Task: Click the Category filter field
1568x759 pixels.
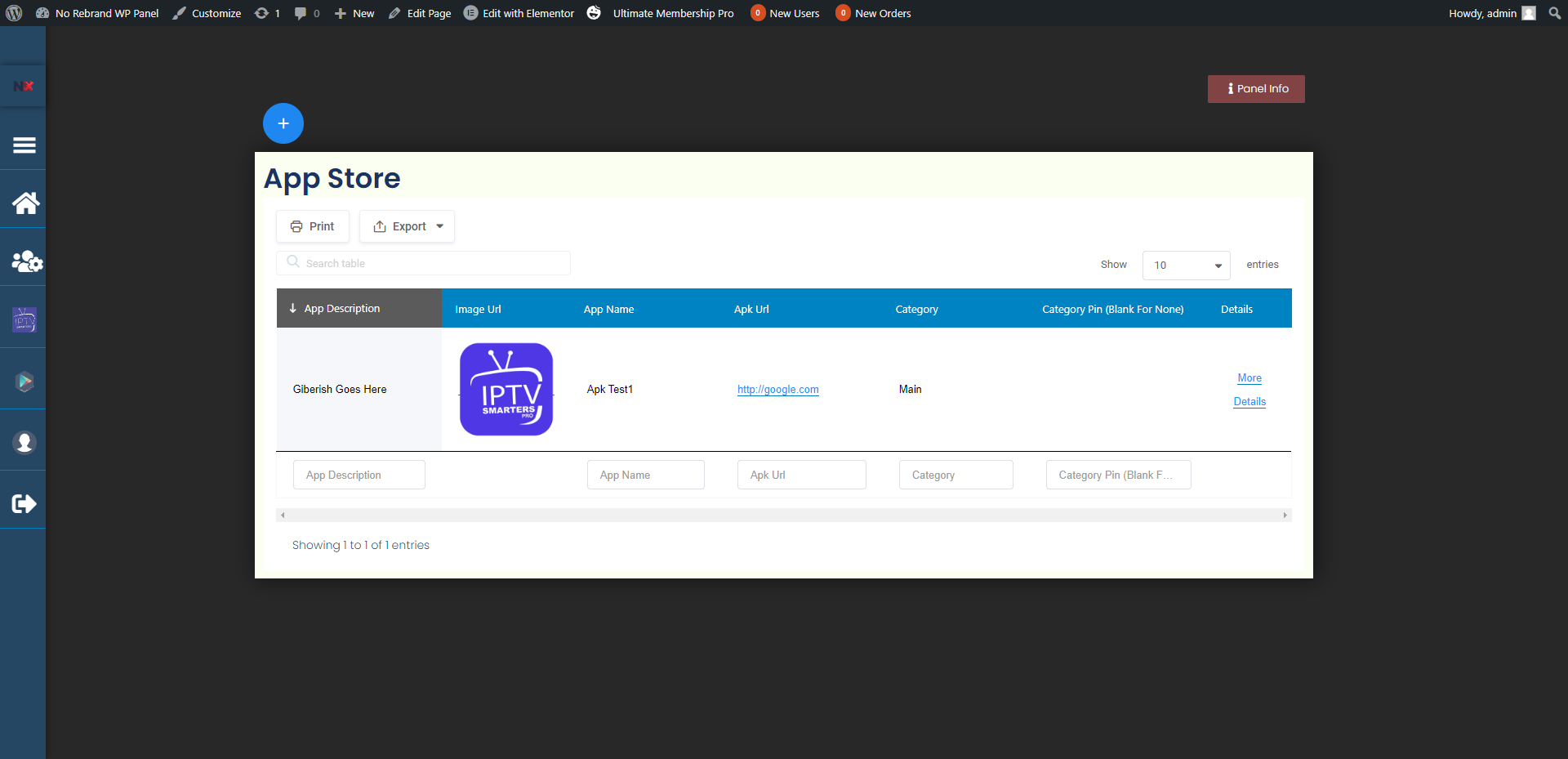Action: 955,475
